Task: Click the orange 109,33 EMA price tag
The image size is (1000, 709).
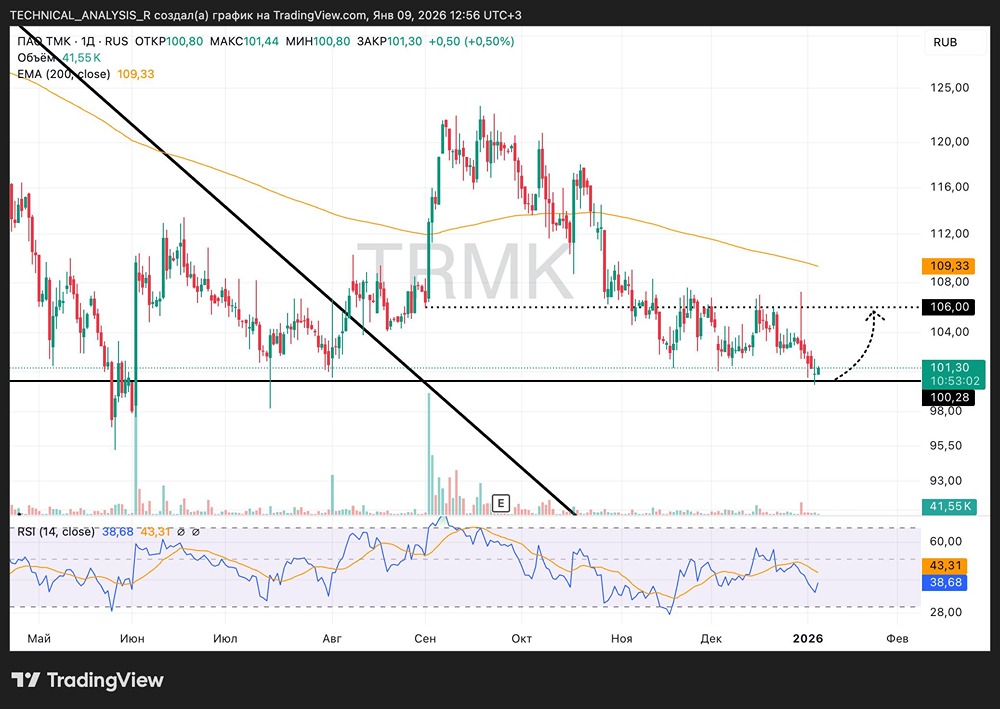Action: click(949, 266)
